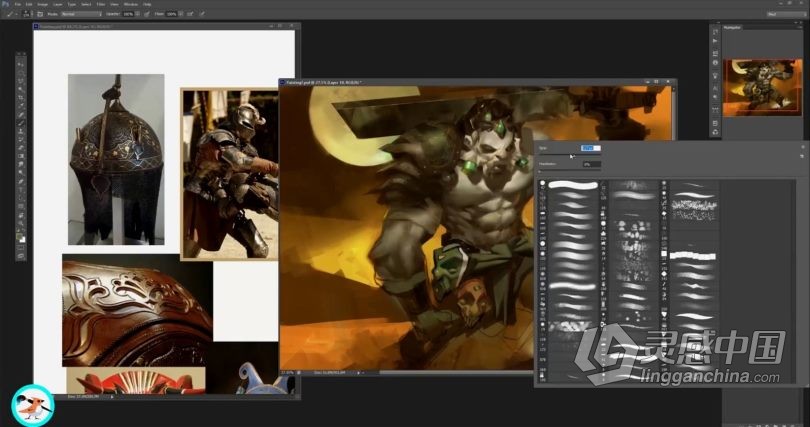Select the Path Selection tool
The width and height of the screenshot is (810, 427).
21,198
